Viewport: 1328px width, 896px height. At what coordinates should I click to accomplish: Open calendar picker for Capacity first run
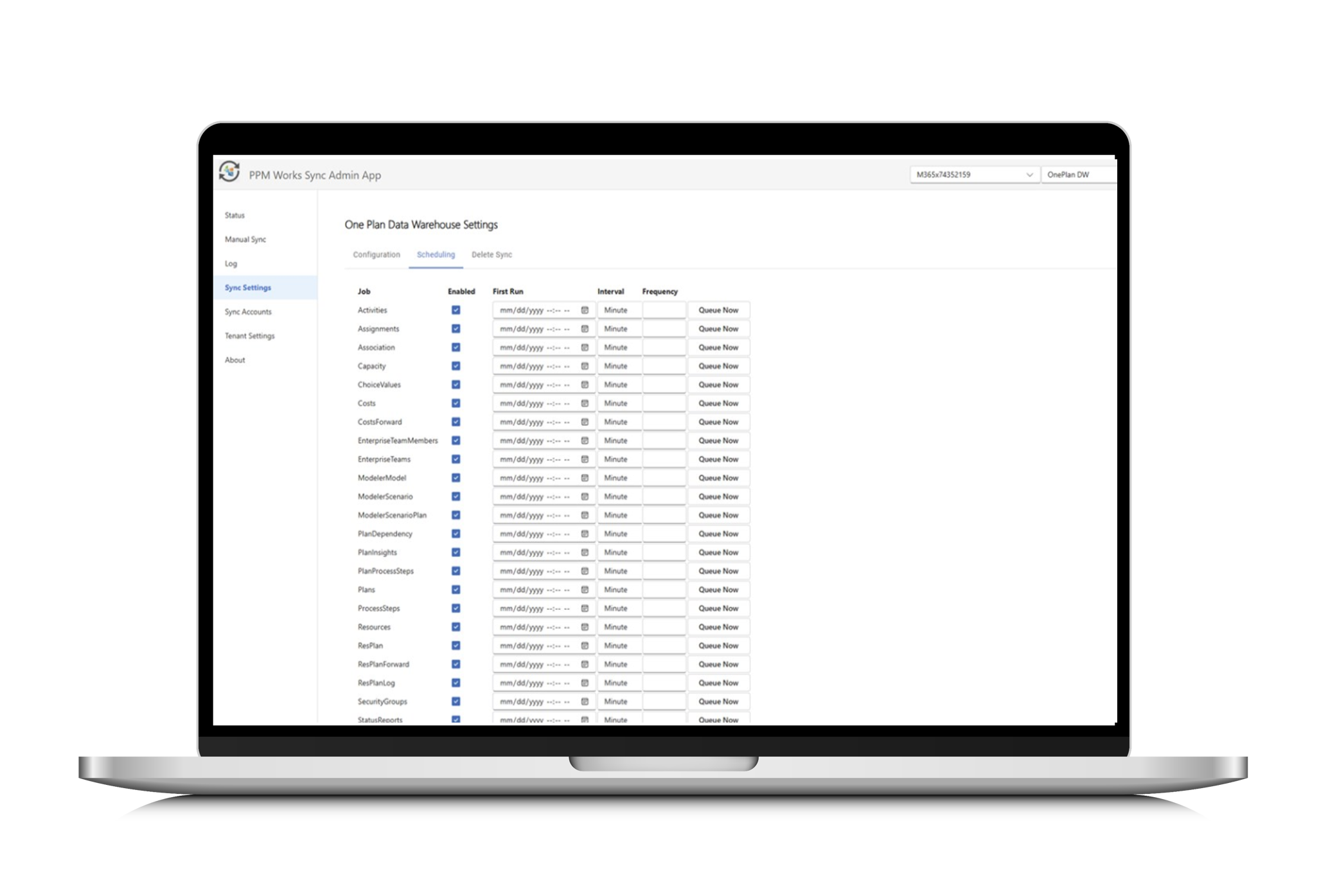pos(585,366)
